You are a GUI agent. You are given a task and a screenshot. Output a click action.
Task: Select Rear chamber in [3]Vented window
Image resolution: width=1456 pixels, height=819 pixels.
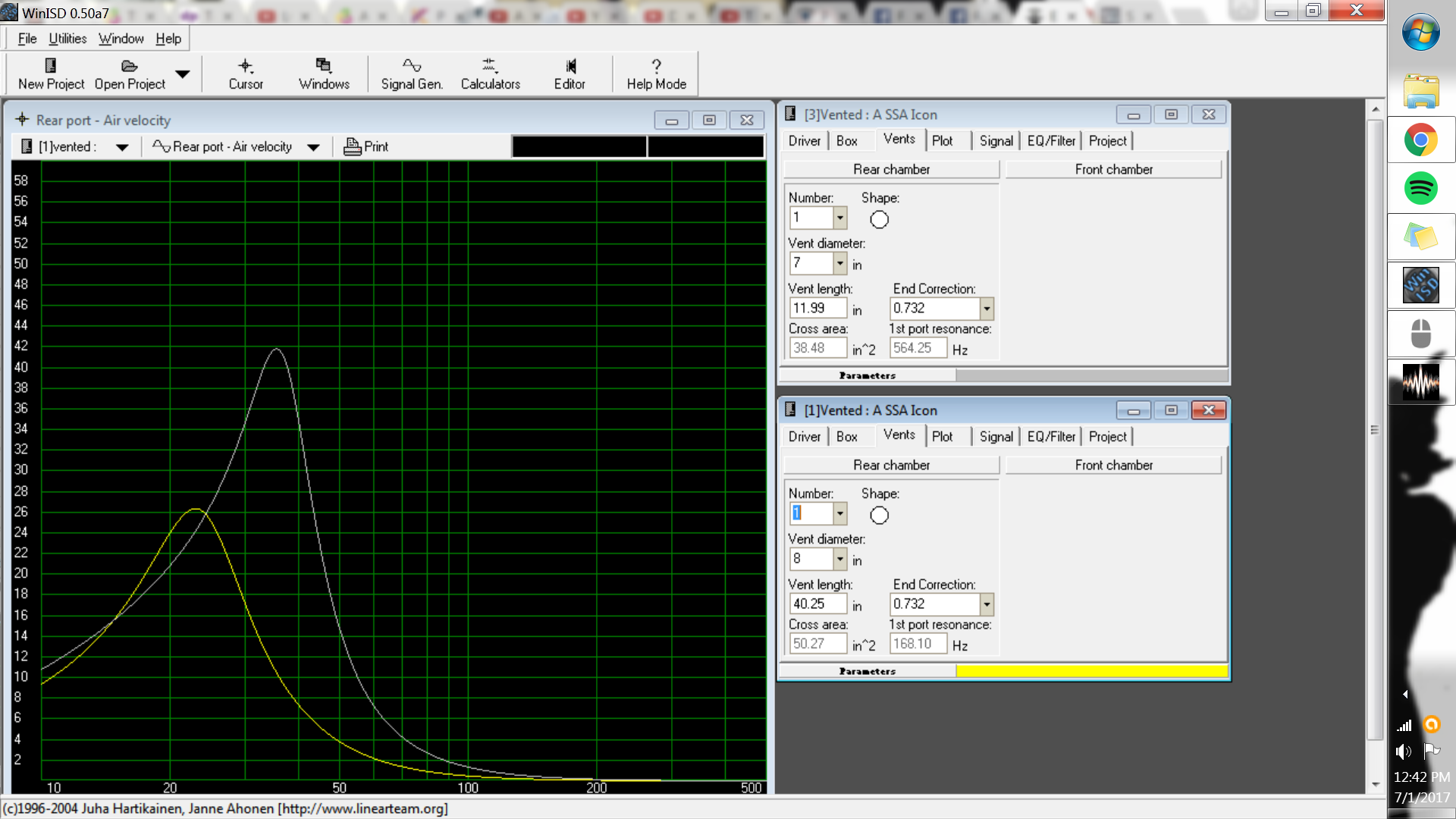pos(891,169)
